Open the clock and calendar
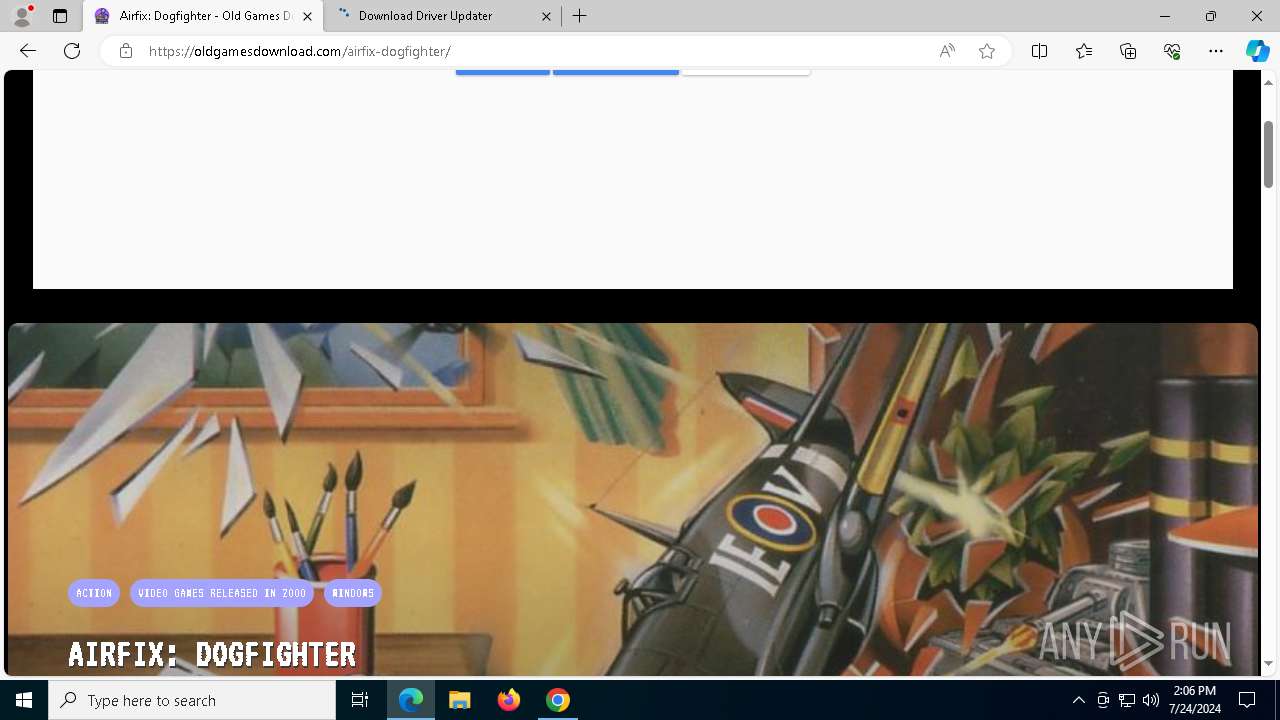The height and width of the screenshot is (720, 1280). pyautogui.click(x=1195, y=700)
